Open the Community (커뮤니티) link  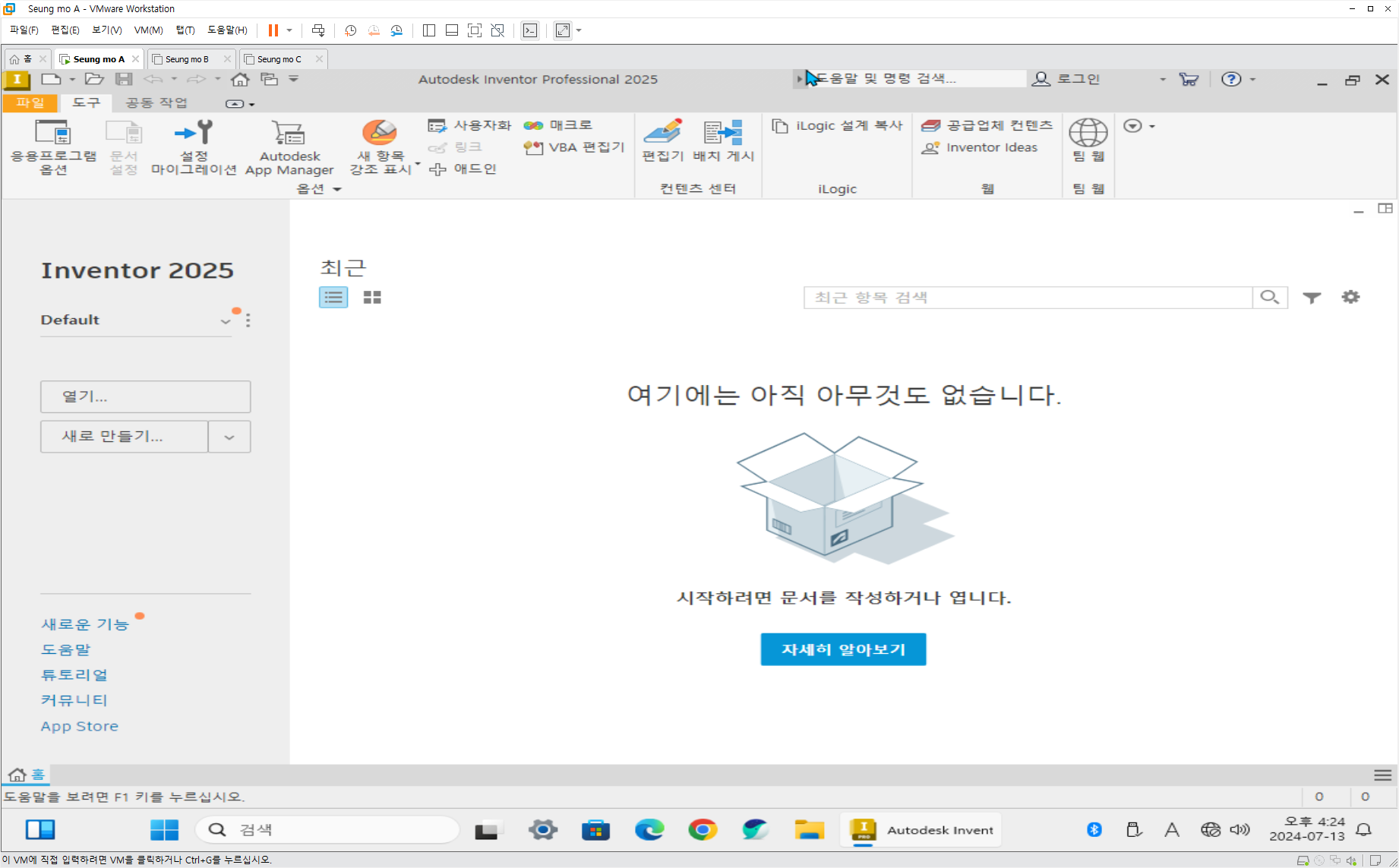click(x=74, y=700)
